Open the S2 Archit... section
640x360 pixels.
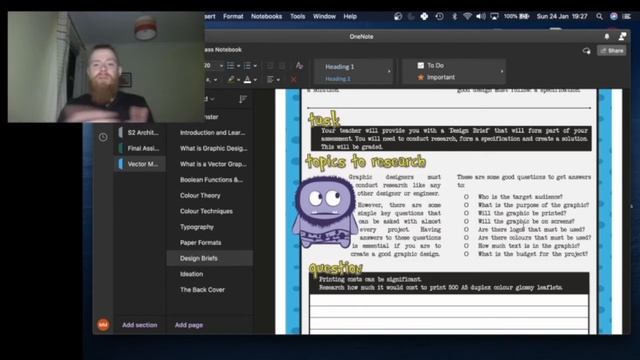[x=140, y=133]
